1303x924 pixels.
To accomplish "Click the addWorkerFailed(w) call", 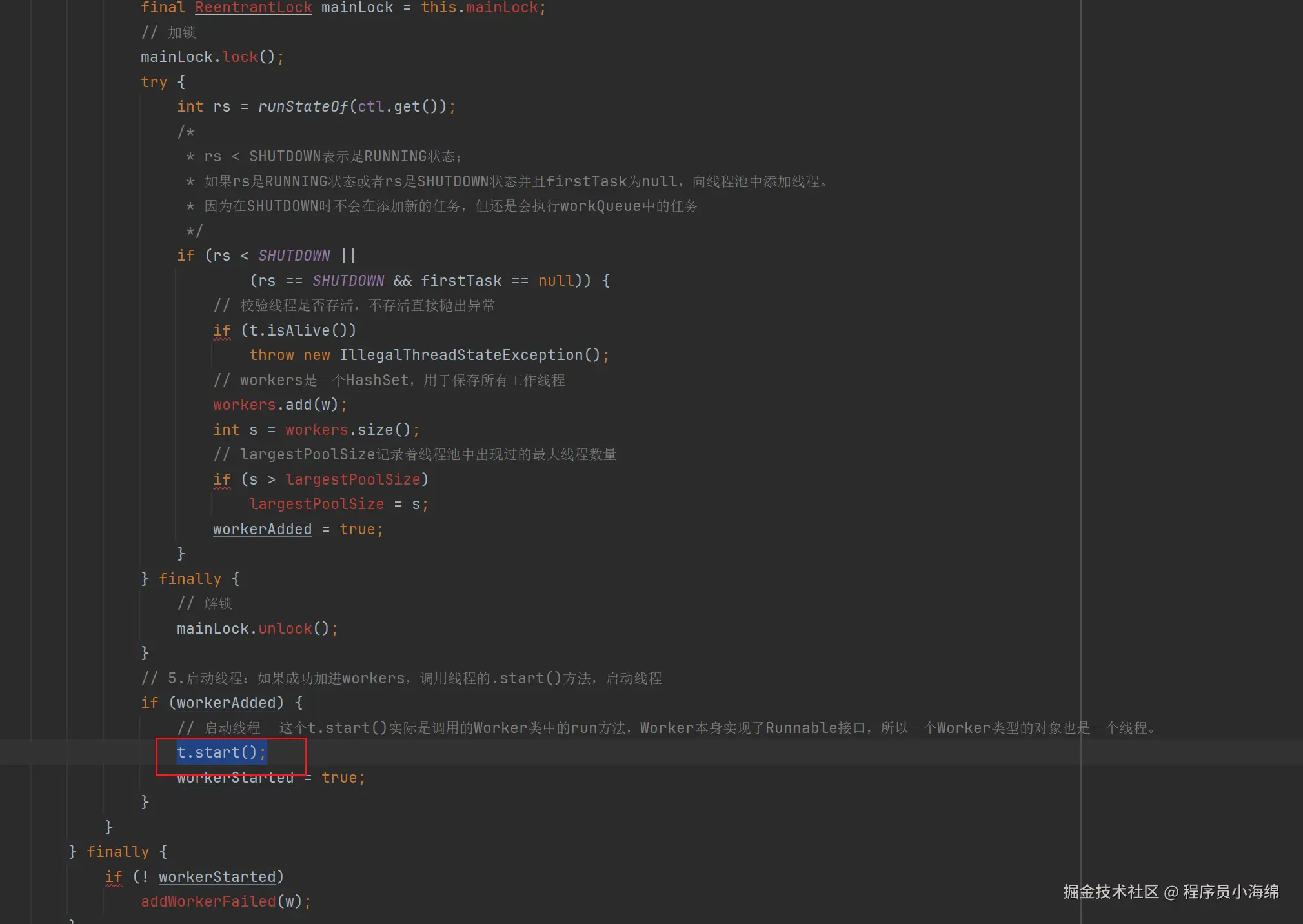I will click(225, 902).
